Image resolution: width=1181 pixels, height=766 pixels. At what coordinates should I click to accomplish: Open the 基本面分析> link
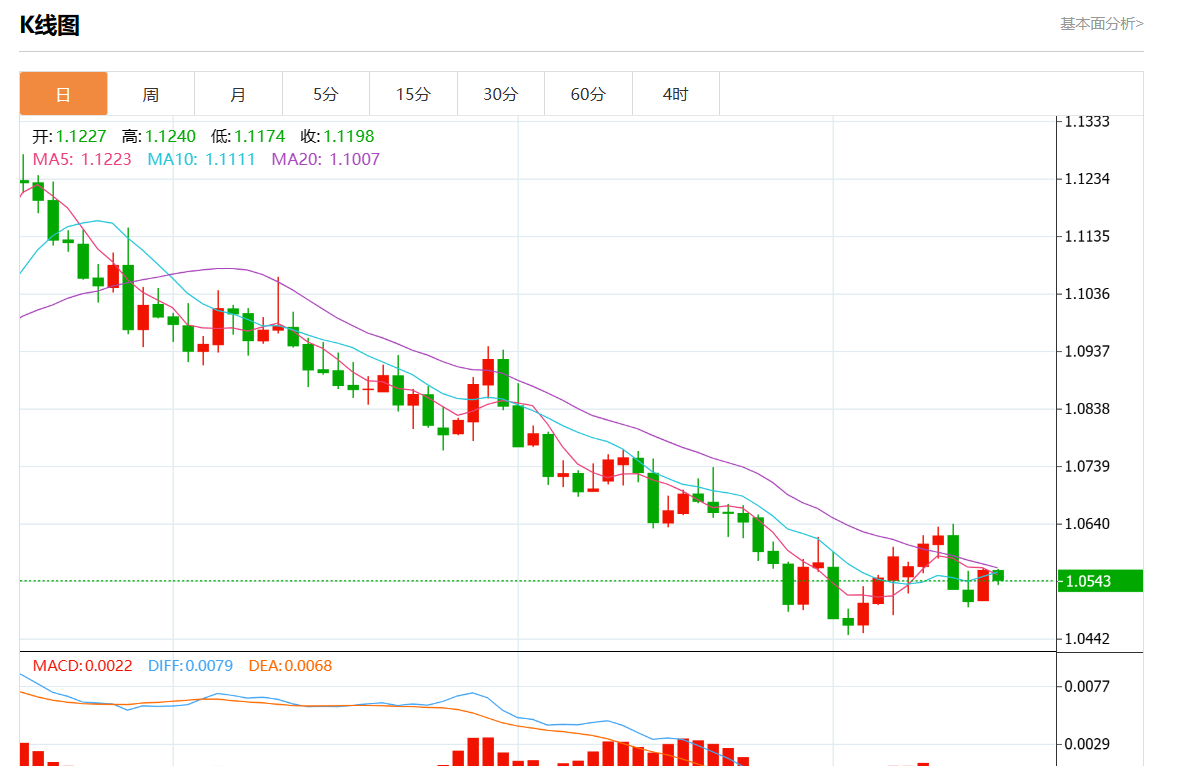[x=1101, y=24]
